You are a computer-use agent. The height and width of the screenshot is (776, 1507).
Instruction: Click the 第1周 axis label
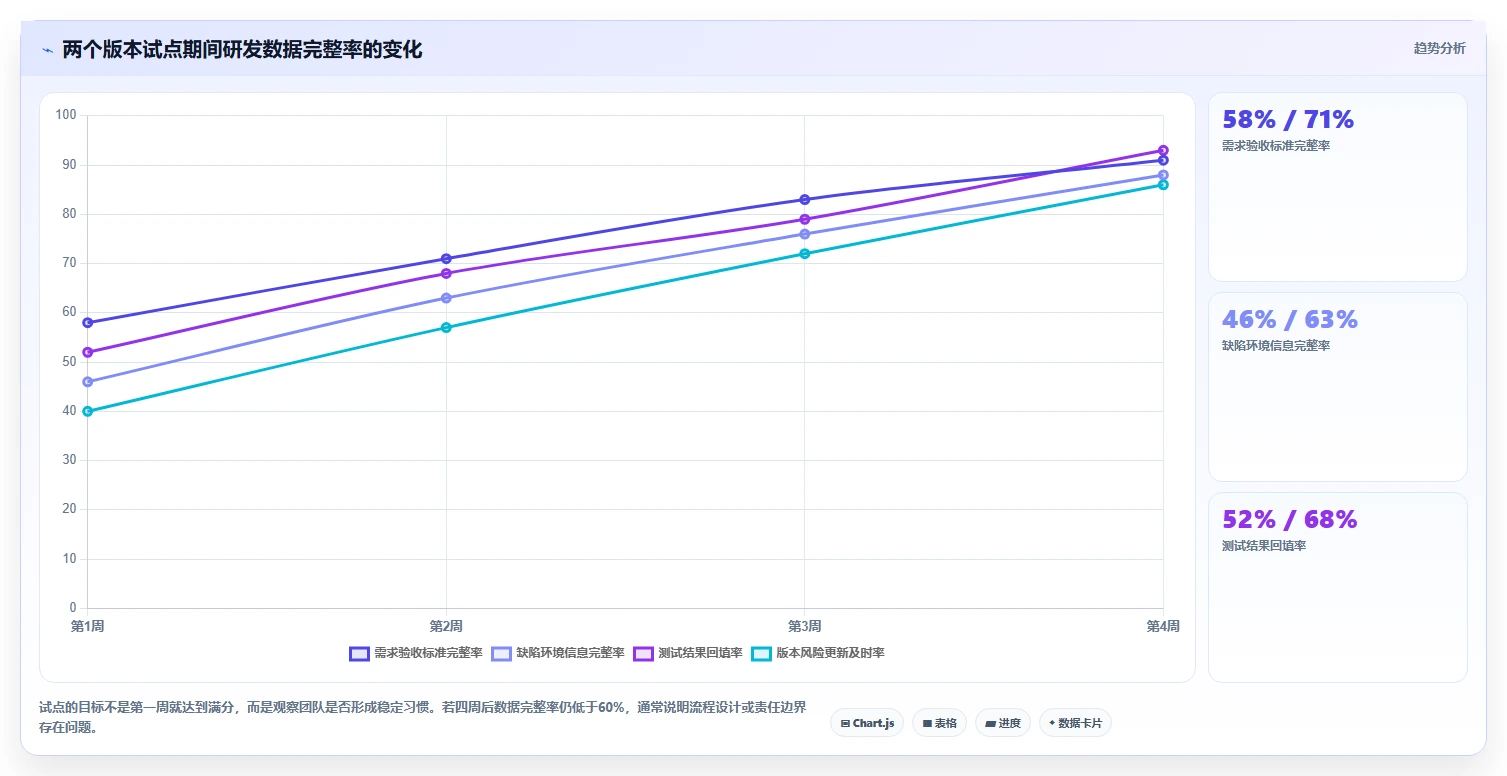coord(88,627)
